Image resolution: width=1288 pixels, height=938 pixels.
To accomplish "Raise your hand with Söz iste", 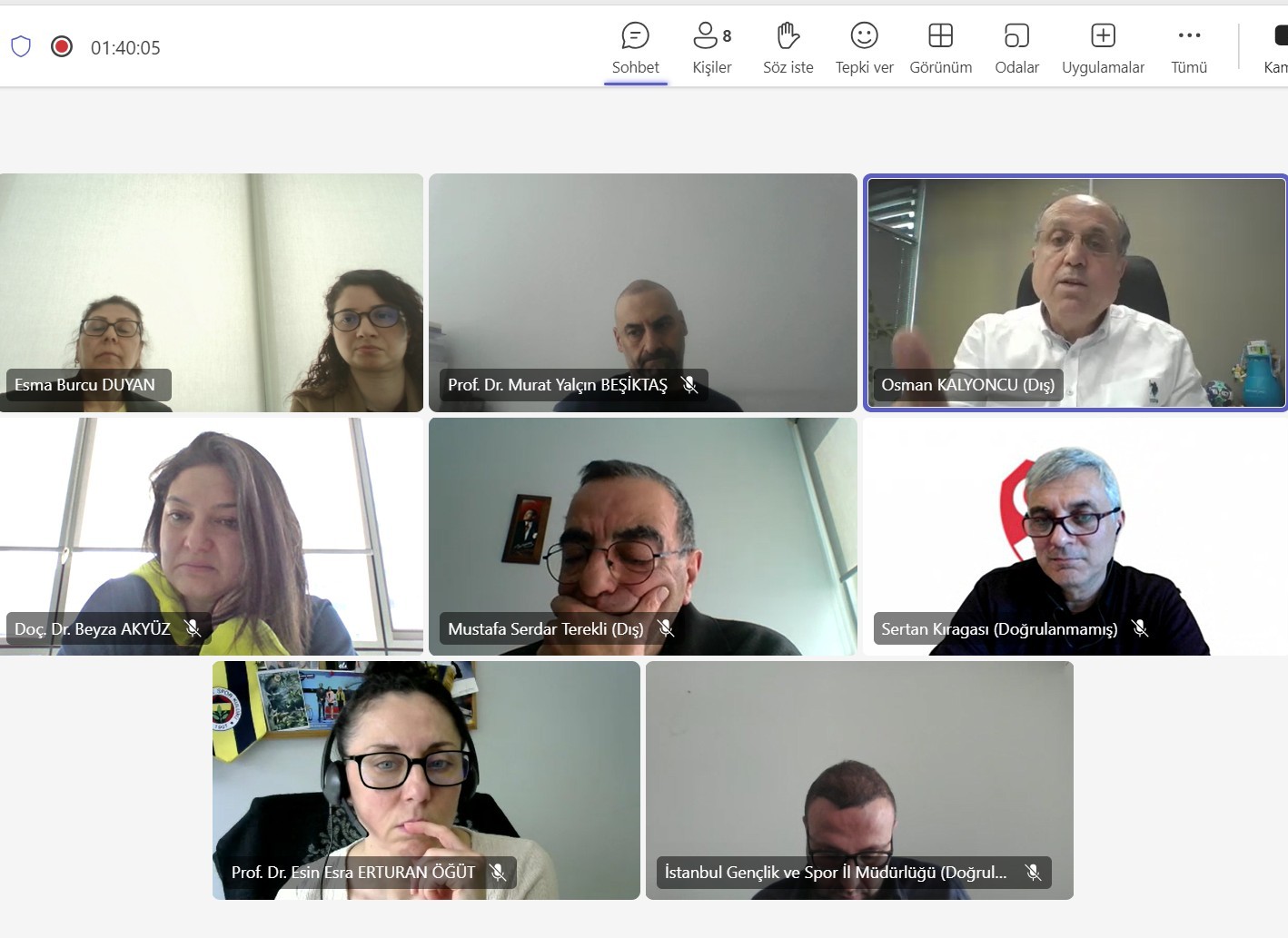I will [x=788, y=49].
